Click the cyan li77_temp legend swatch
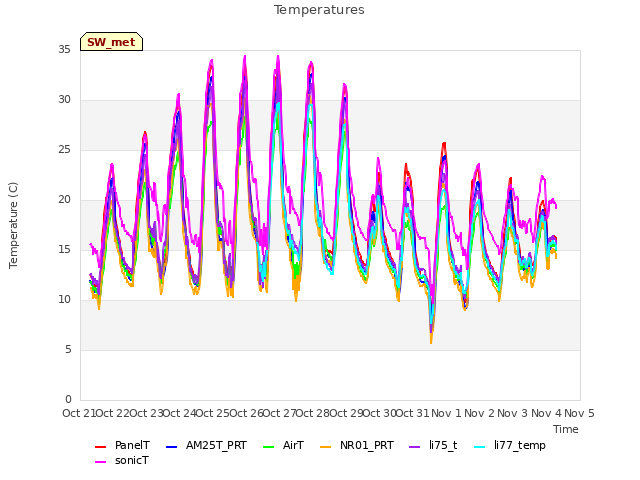Viewport: 640px width, 480px height. pyautogui.click(x=480, y=447)
